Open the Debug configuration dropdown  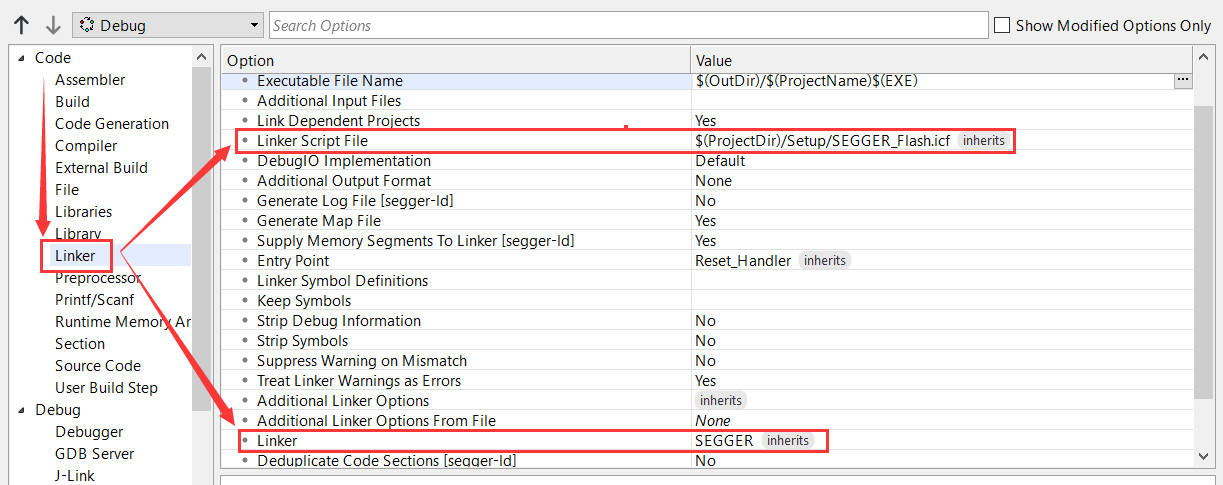168,25
